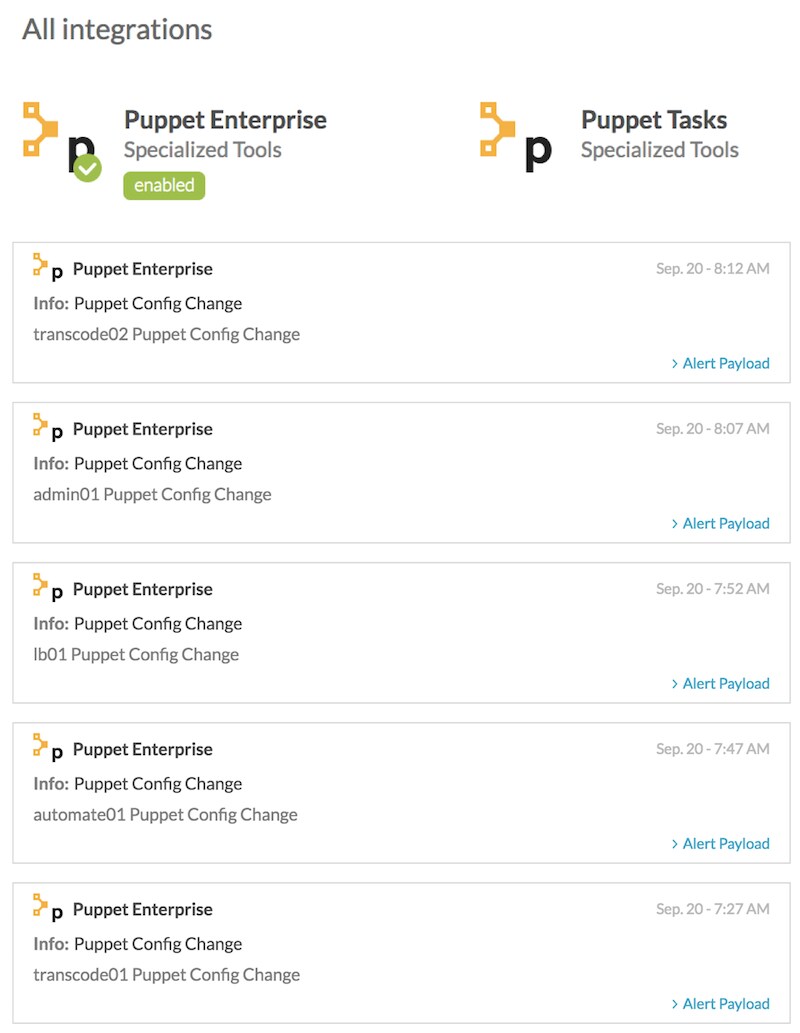The width and height of the screenshot is (800, 1033).
Task: Select the lb01 Puppet Config Change message
Action: [x=136, y=654]
